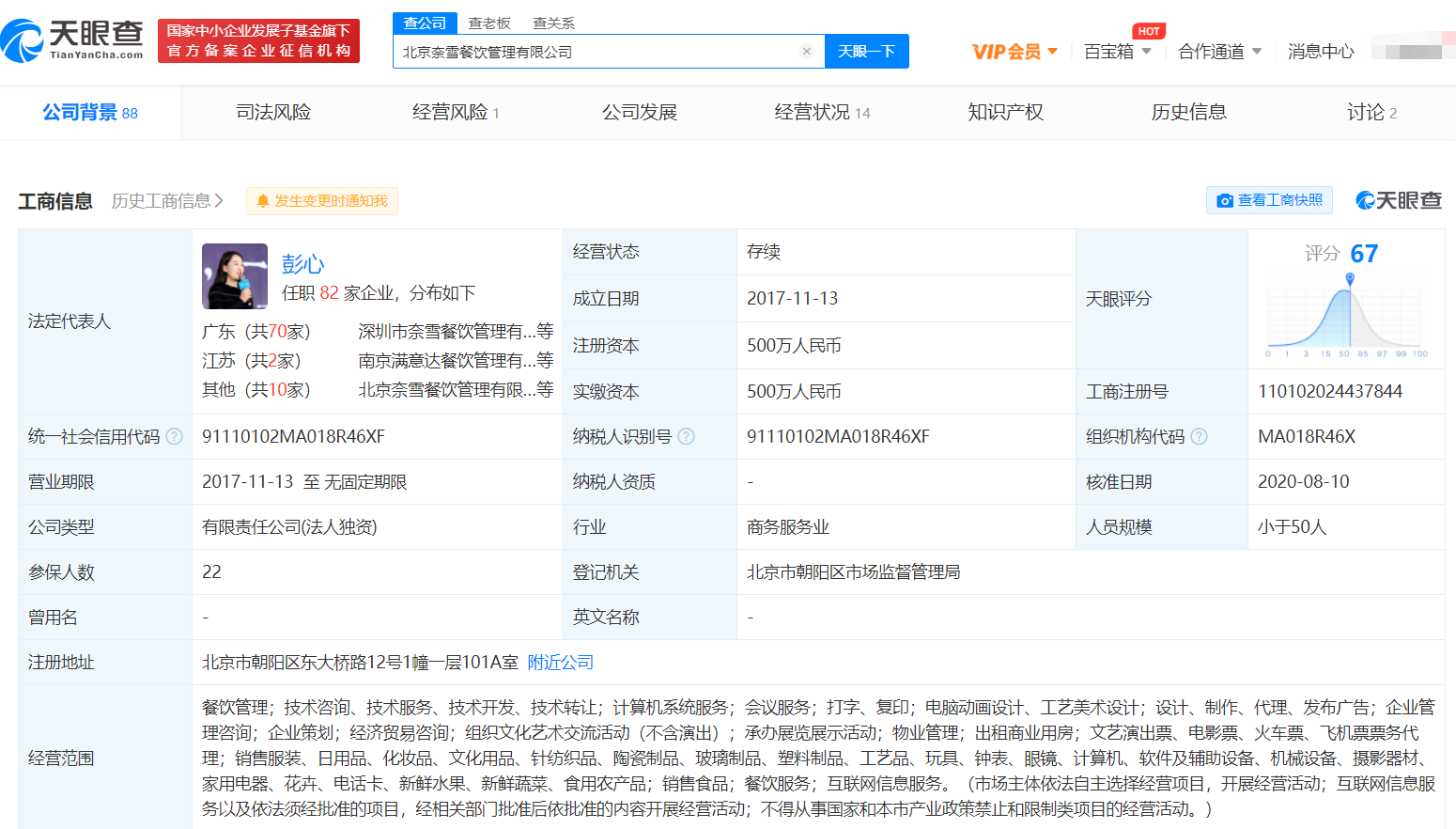Viewport: 1456px width, 829px height.
Task: Open the 司法风险 section tab
Action: tap(273, 113)
